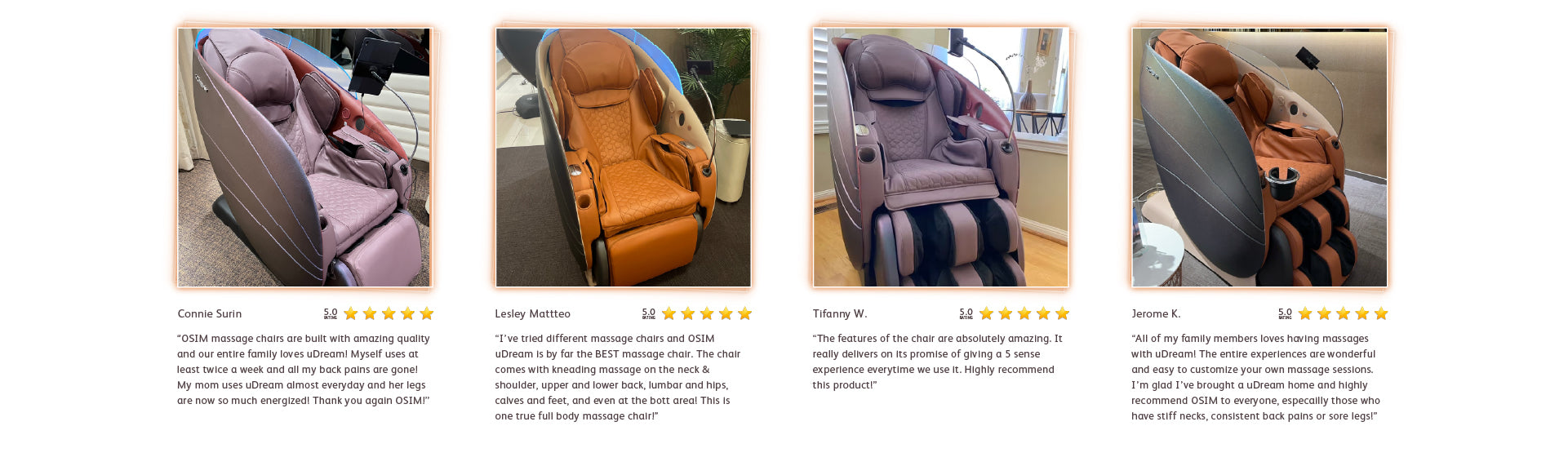Click Connie Surin's first rating star

tap(351, 313)
